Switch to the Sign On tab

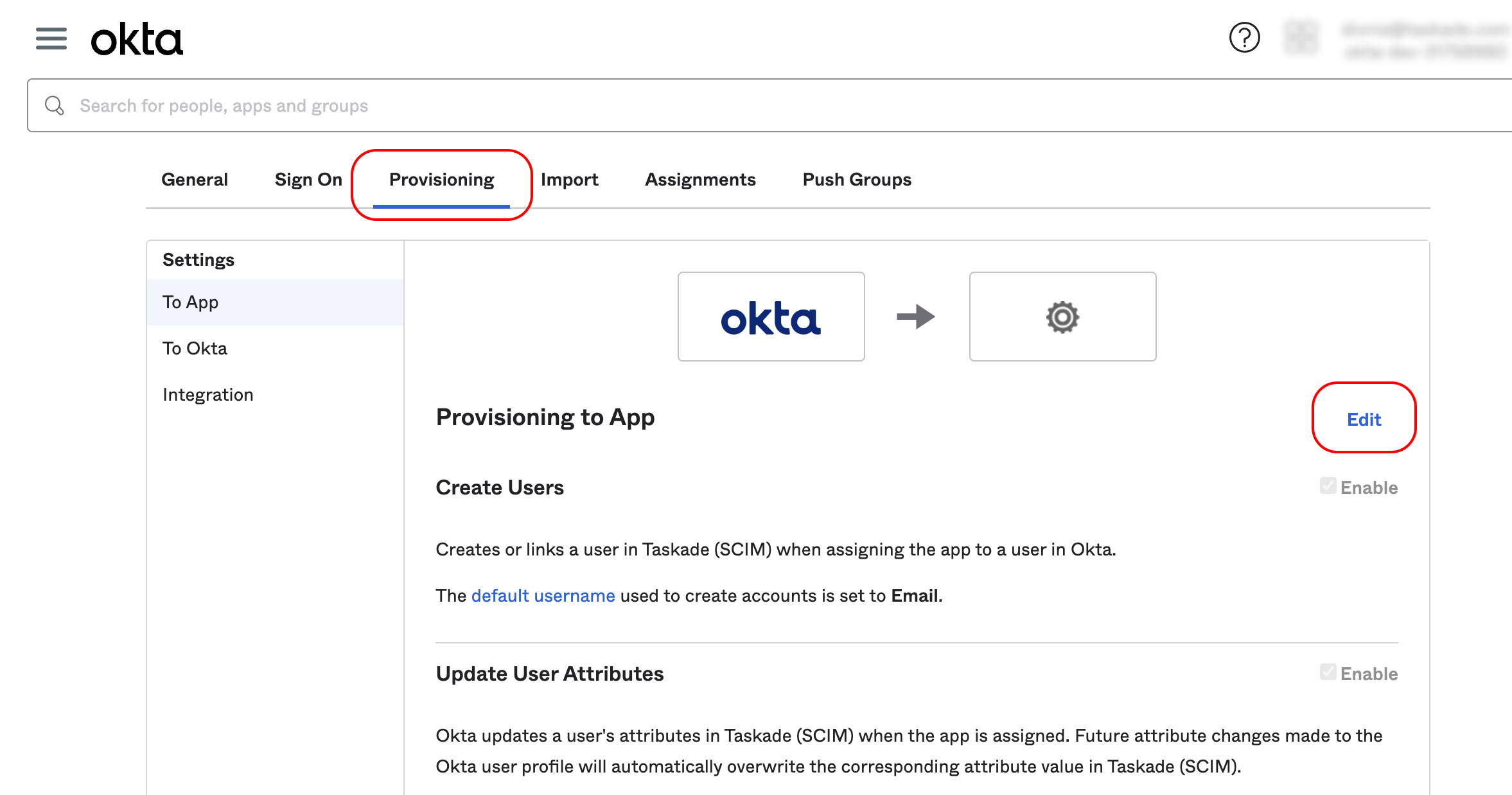click(308, 180)
